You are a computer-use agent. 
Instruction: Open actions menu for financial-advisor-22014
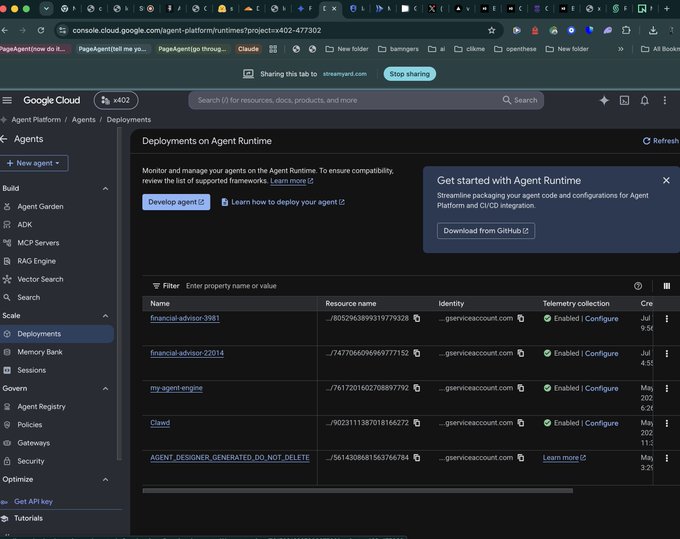pos(667,353)
